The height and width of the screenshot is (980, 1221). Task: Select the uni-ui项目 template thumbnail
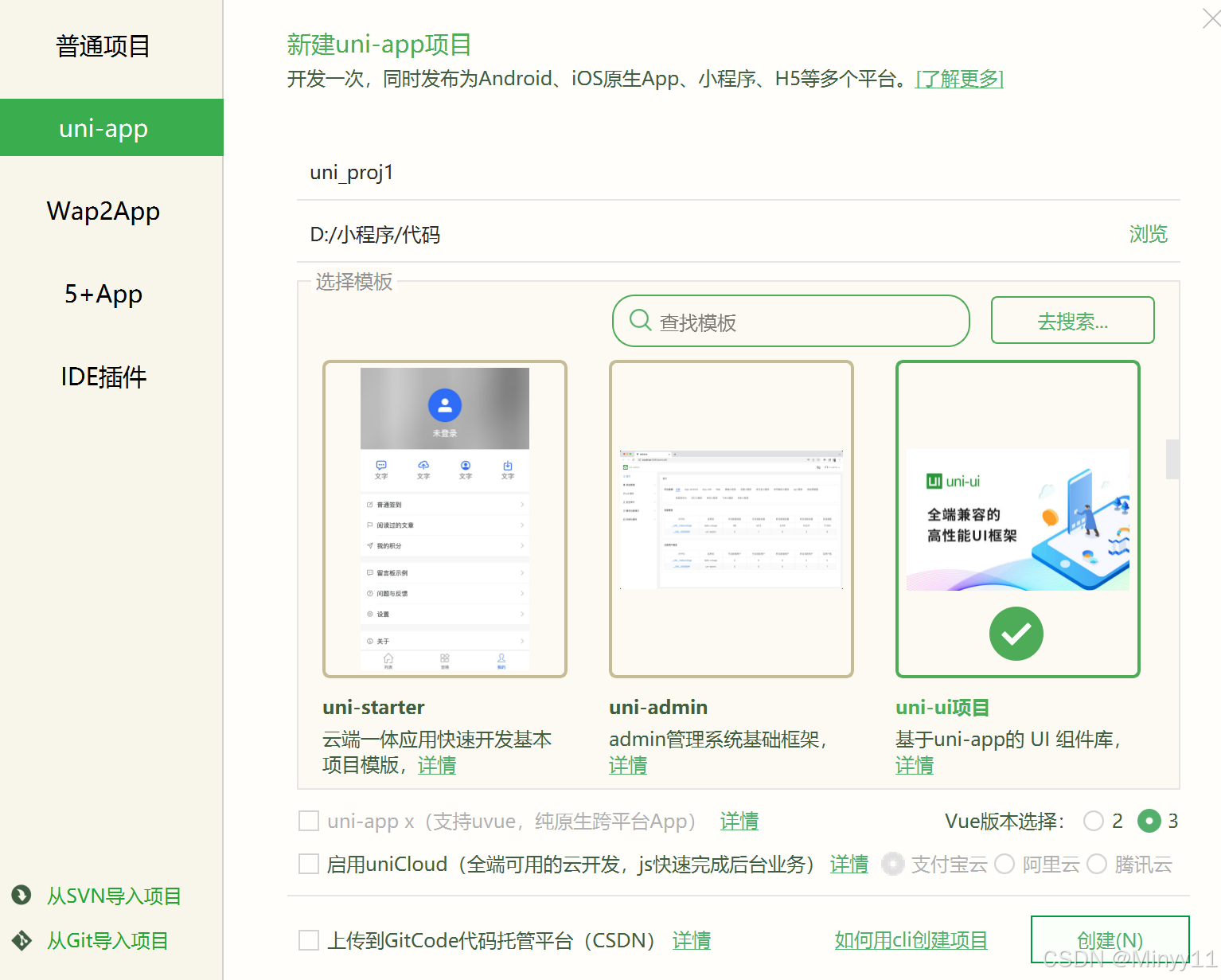click(x=1018, y=519)
